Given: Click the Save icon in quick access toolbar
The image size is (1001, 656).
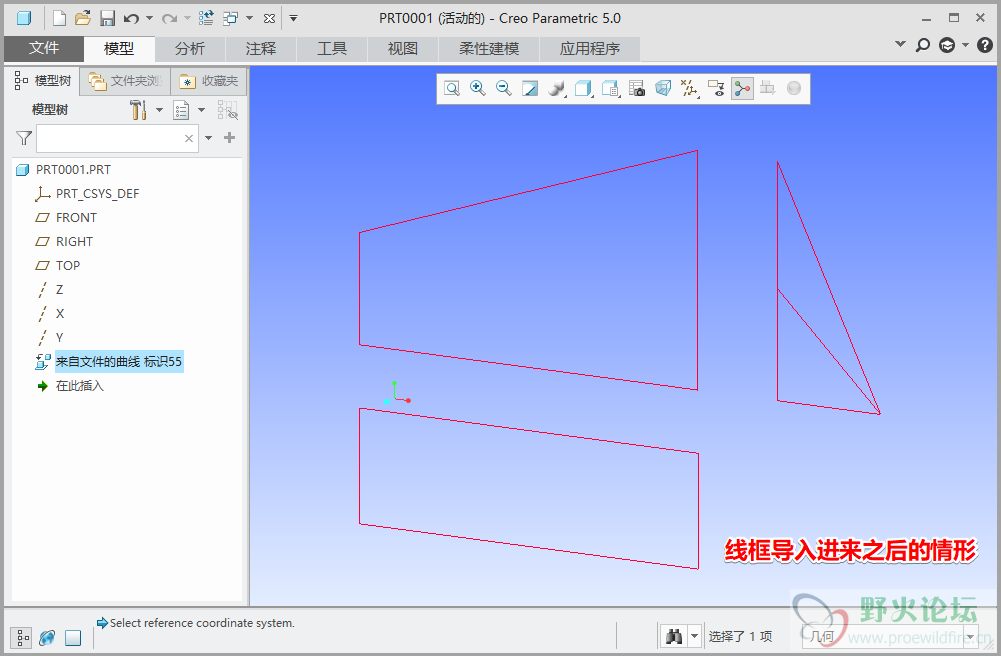Looking at the screenshot, I should (108, 18).
